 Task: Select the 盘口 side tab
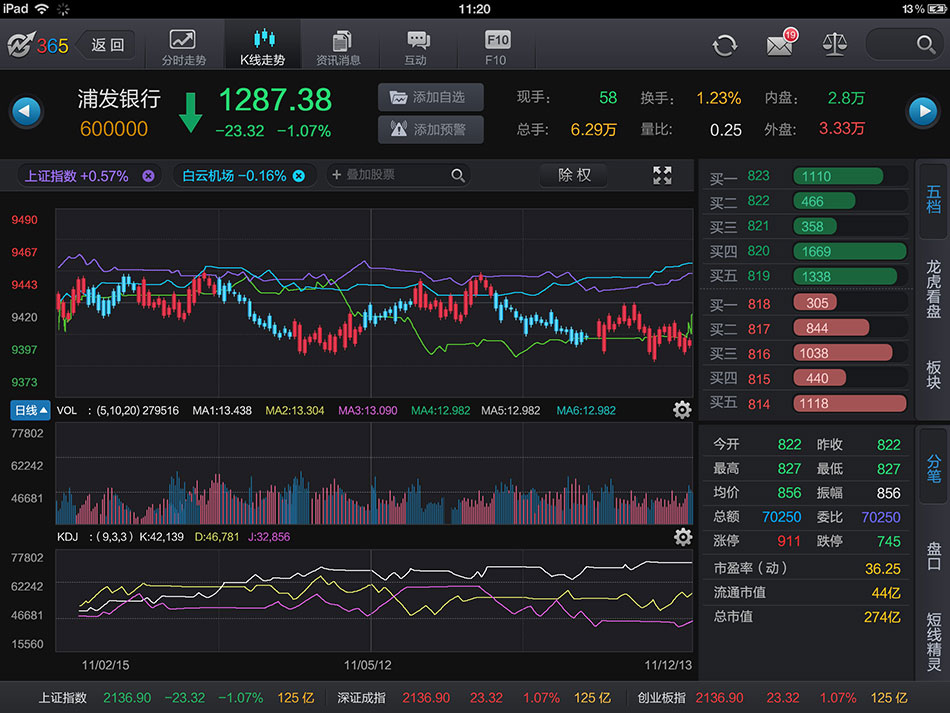pyautogui.click(x=933, y=555)
